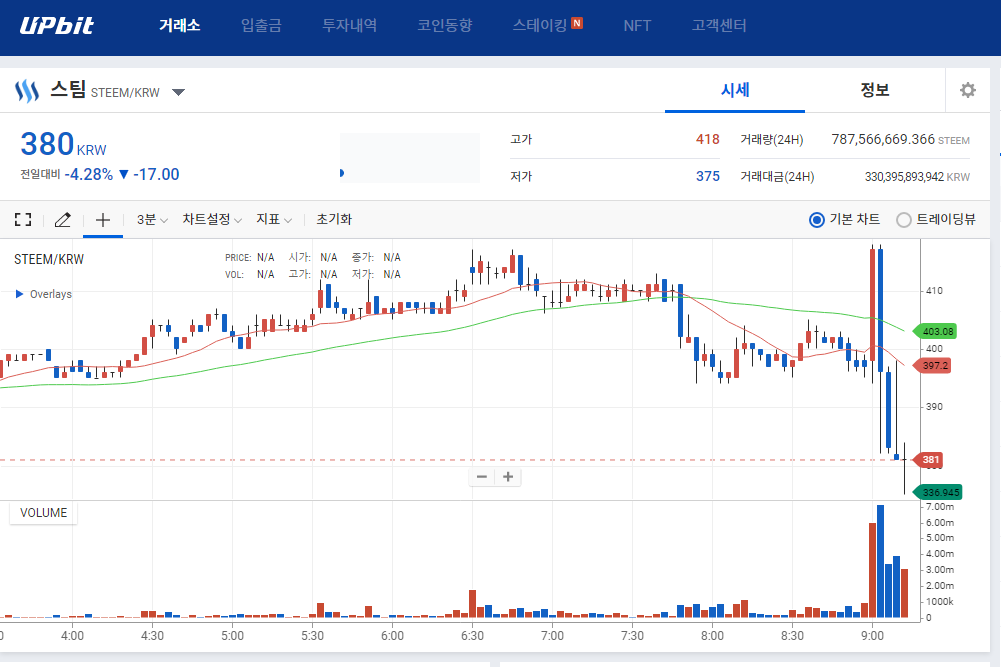The image size is (1001, 667).
Task: Select the 기본 차트 radio button
Action: pos(817,220)
